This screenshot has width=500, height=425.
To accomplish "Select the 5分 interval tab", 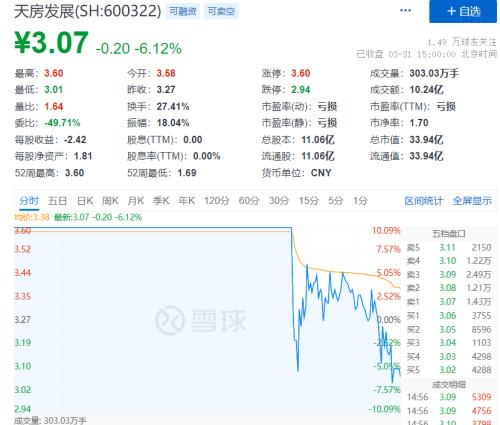I will pyautogui.click(x=336, y=201).
